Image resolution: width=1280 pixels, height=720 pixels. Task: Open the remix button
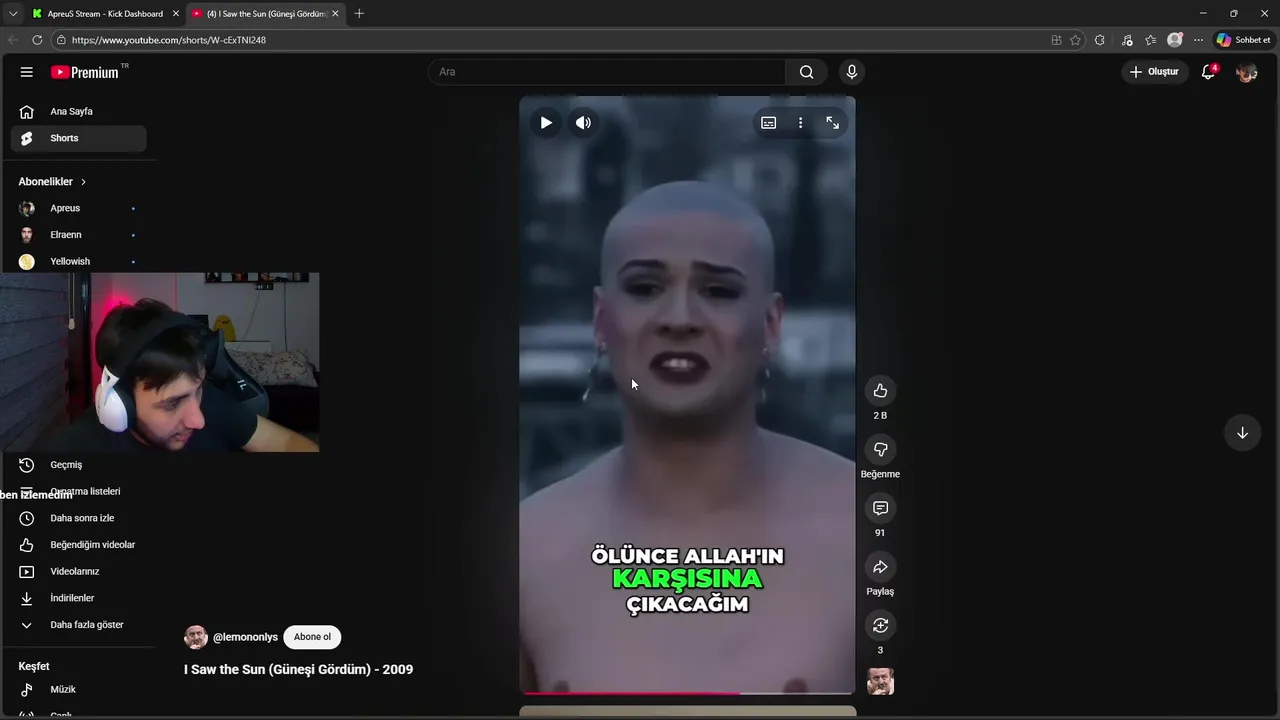[880, 626]
